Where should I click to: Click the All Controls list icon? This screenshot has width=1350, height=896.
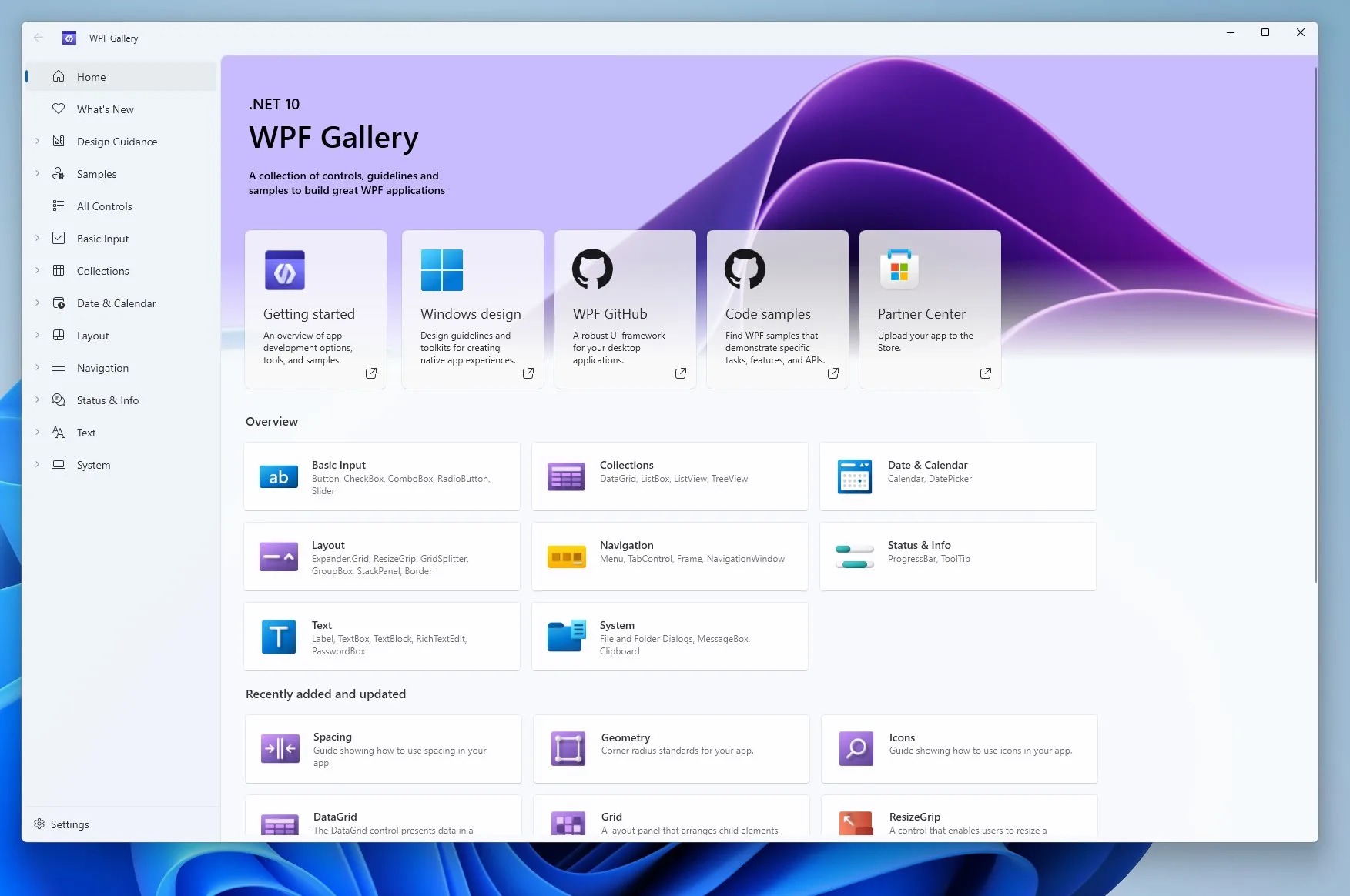[59, 206]
